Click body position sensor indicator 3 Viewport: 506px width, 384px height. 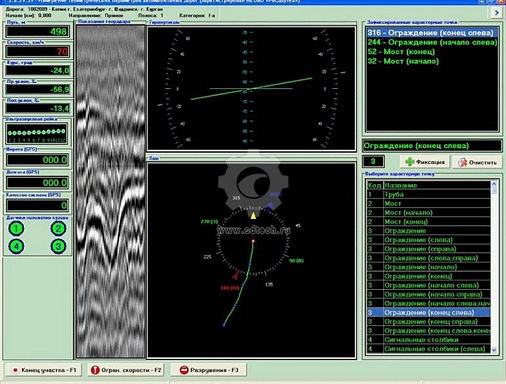click(x=58, y=246)
